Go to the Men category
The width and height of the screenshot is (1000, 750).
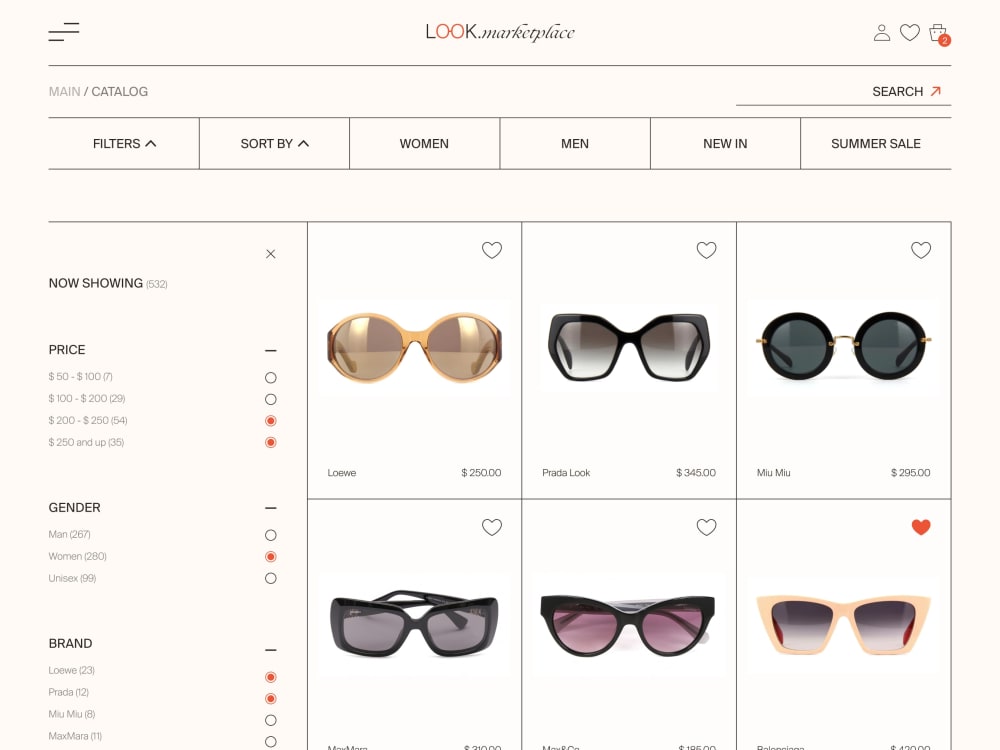(x=575, y=143)
